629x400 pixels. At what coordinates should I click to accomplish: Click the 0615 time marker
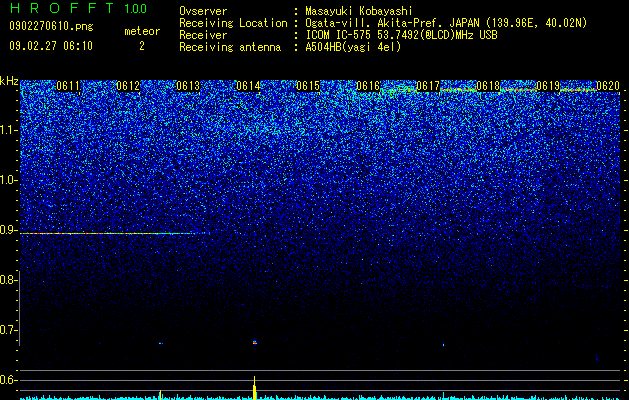click(308, 86)
